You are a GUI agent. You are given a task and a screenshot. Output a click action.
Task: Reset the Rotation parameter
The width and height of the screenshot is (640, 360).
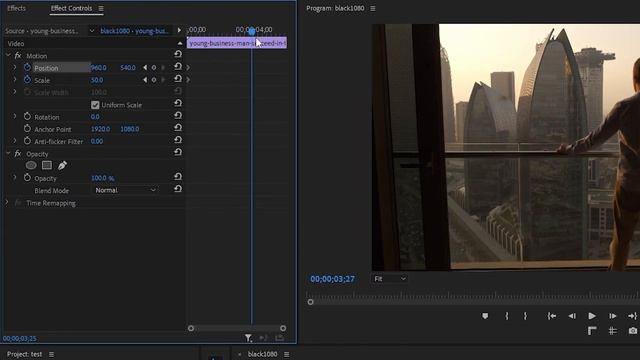point(178,115)
